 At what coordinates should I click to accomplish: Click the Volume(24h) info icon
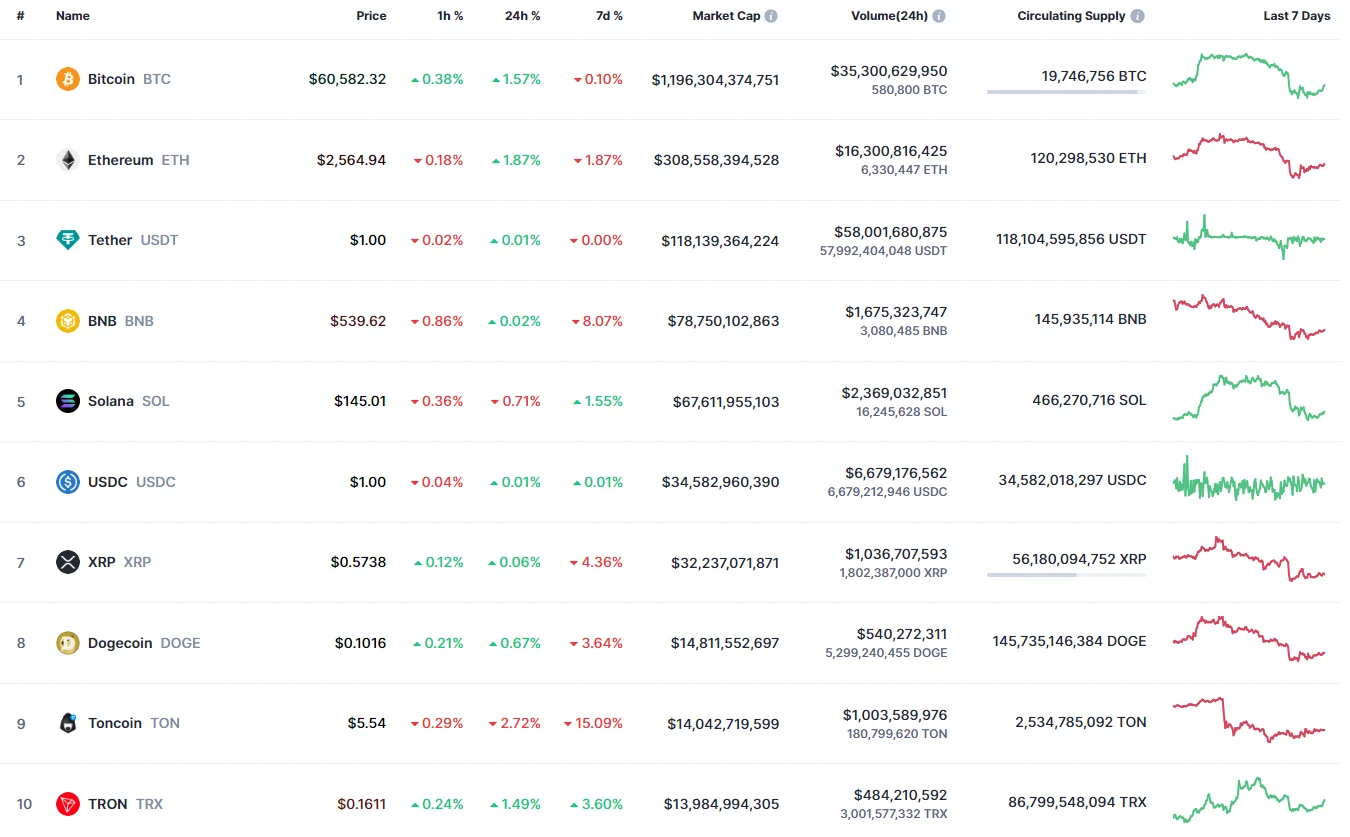pyautogui.click(x=939, y=16)
